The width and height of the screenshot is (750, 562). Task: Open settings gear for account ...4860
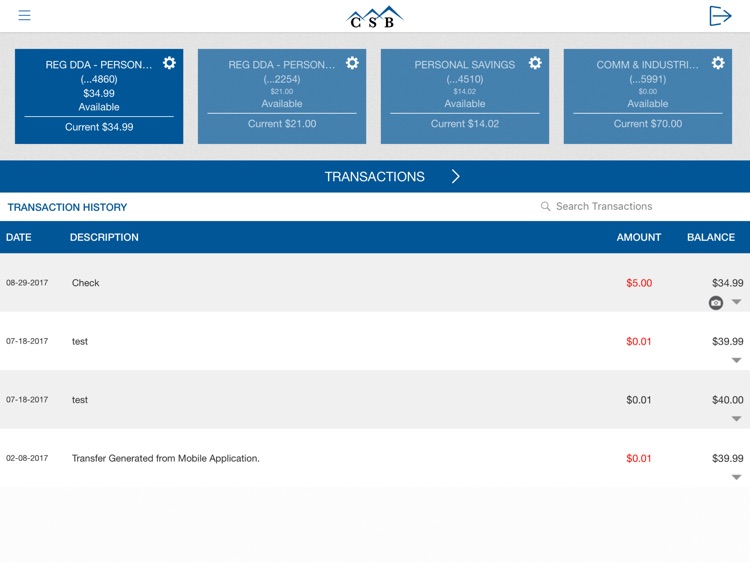[x=169, y=63]
